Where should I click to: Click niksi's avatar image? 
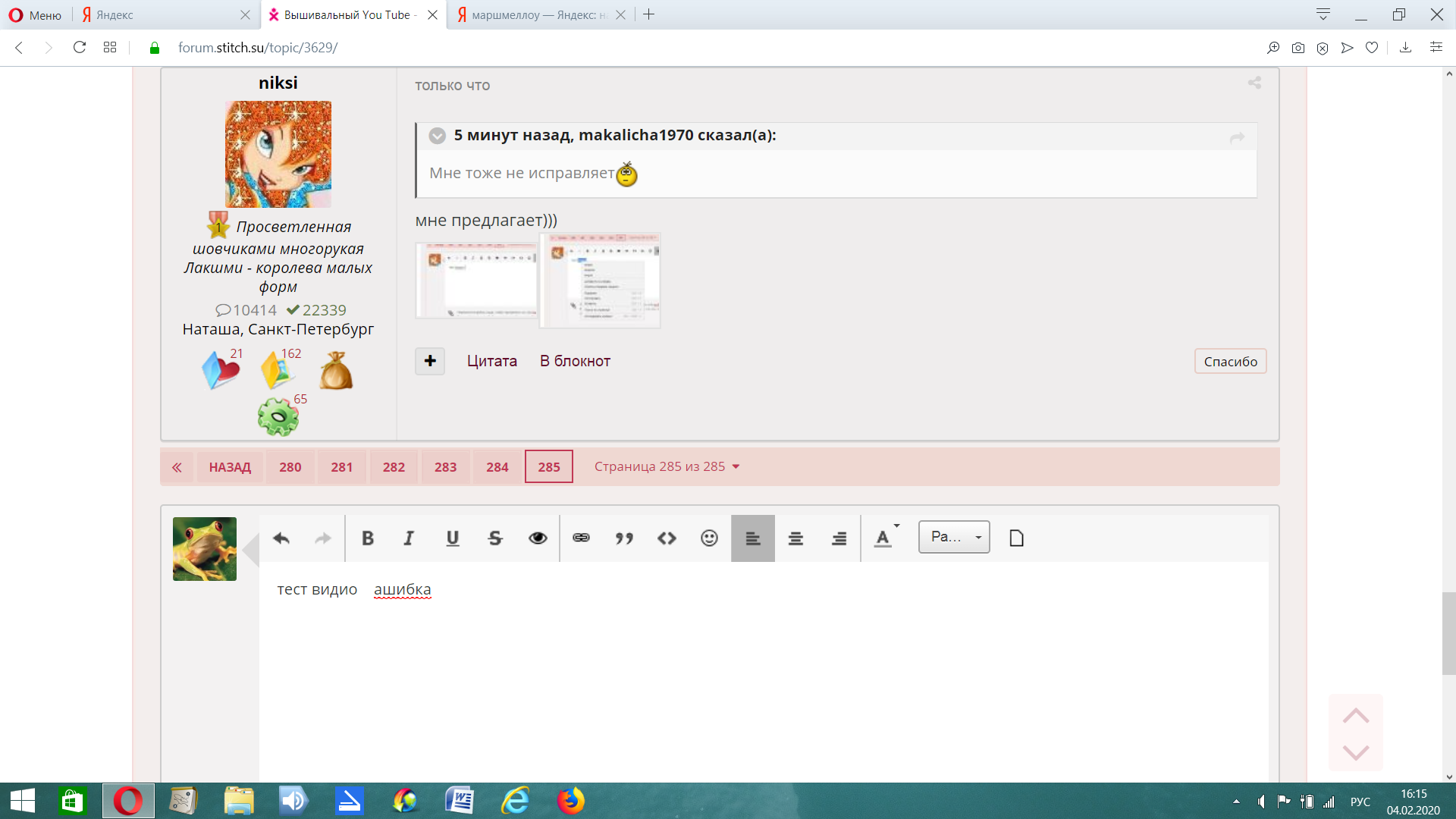(278, 155)
